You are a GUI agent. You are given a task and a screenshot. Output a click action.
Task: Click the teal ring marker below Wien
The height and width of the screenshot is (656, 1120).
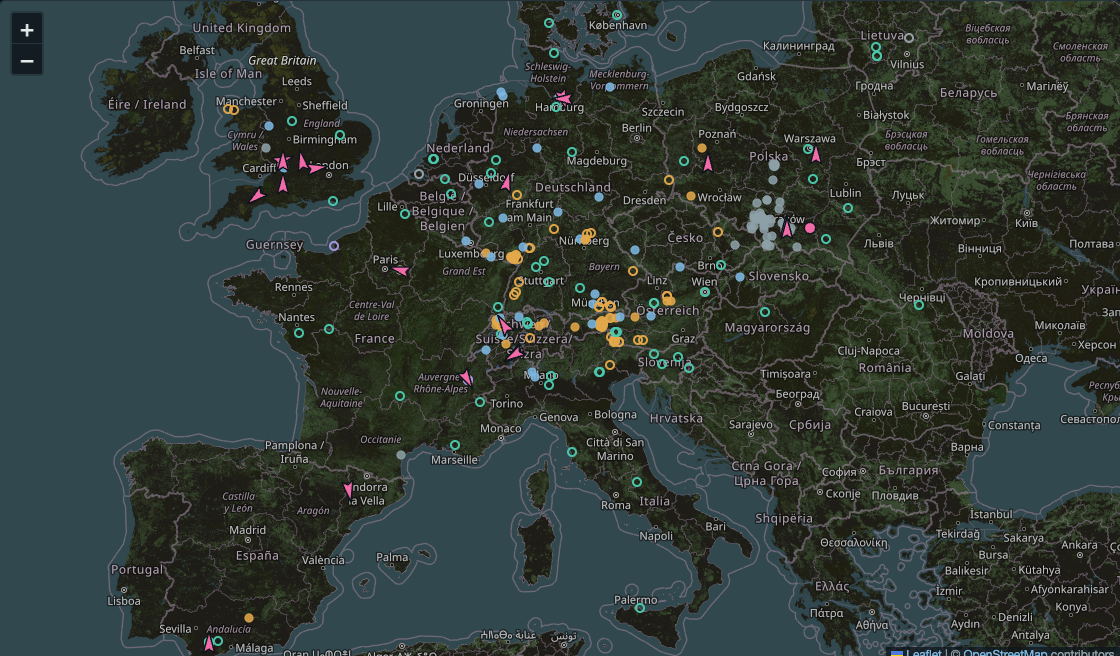click(x=705, y=292)
